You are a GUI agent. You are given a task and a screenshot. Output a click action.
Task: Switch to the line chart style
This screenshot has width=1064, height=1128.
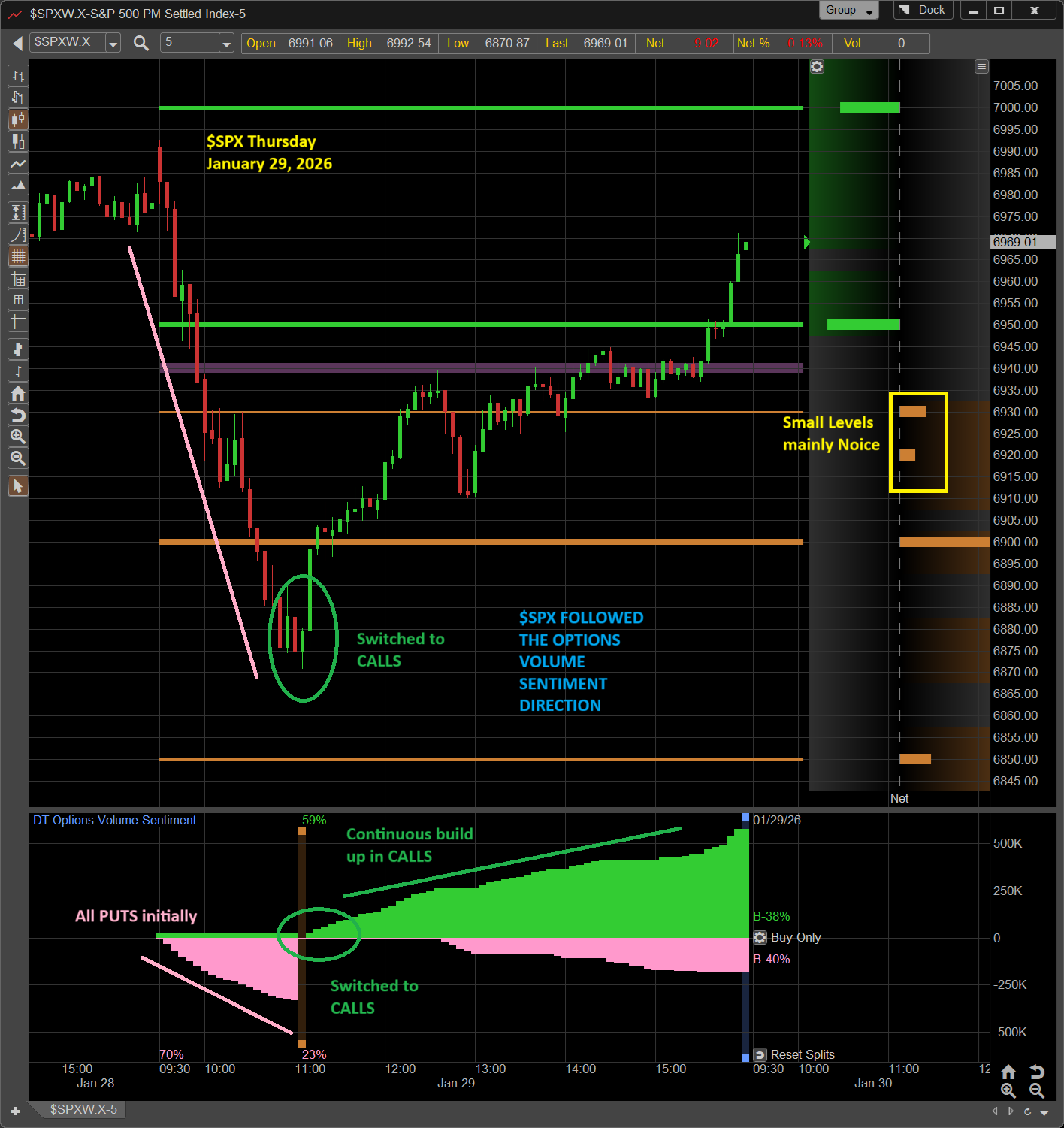[x=18, y=163]
